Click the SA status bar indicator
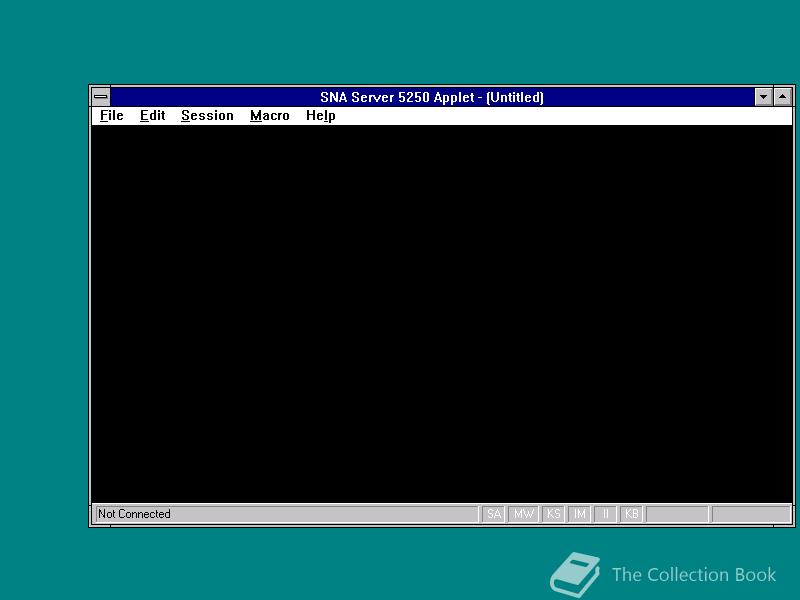This screenshot has height=600, width=800. tap(494, 514)
